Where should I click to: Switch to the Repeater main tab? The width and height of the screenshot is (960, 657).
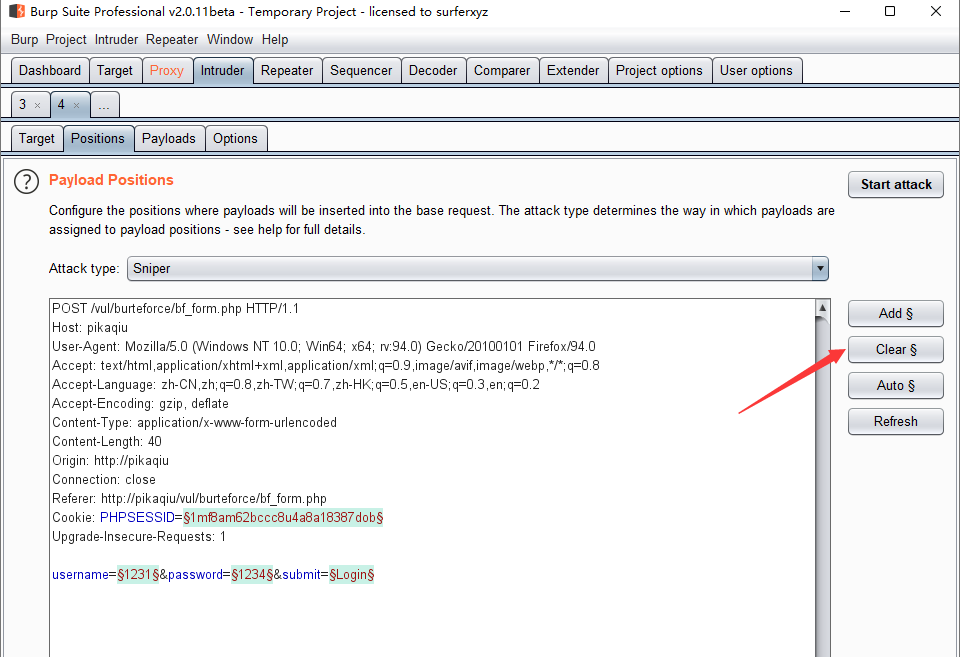pyautogui.click(x=287, y=70)
